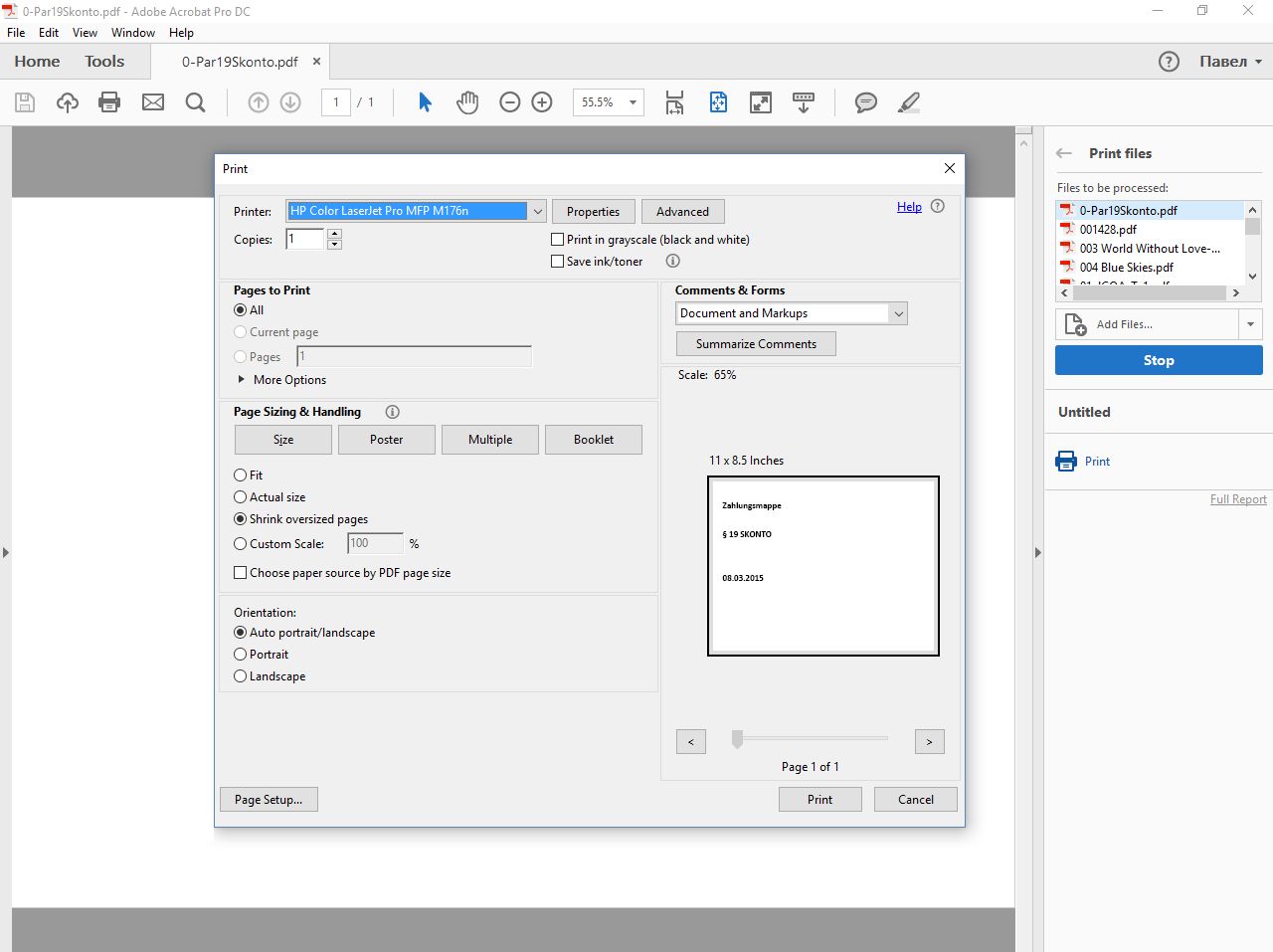Click the info icon beside Save ink/toner
Image resolution: width=1273 pixels, height=952 pixels.
pos(673,262)
